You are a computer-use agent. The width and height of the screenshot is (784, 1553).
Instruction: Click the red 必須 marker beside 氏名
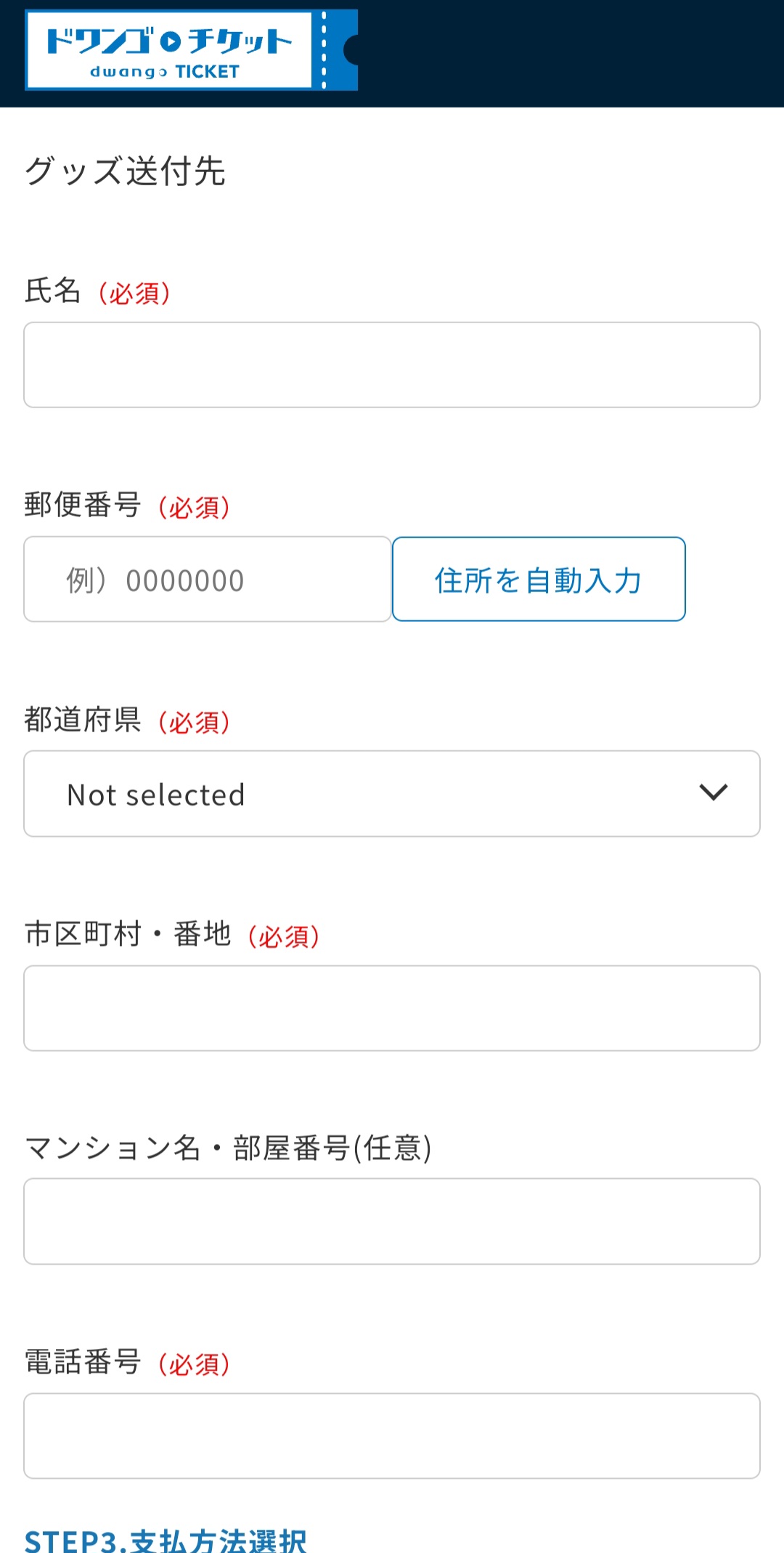(x=135, y=293)
